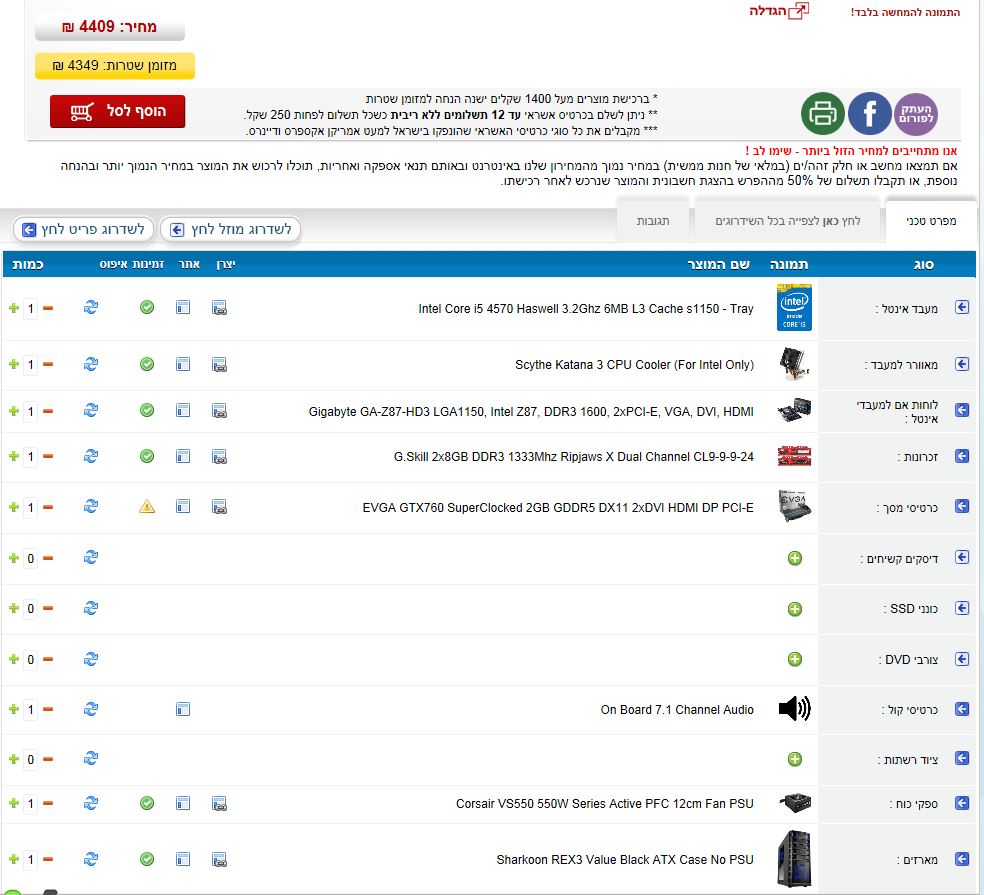Viewport: 984px width, 895px height.
Task: Switch to the תגובות tab
Action: (x=653, y=220)
